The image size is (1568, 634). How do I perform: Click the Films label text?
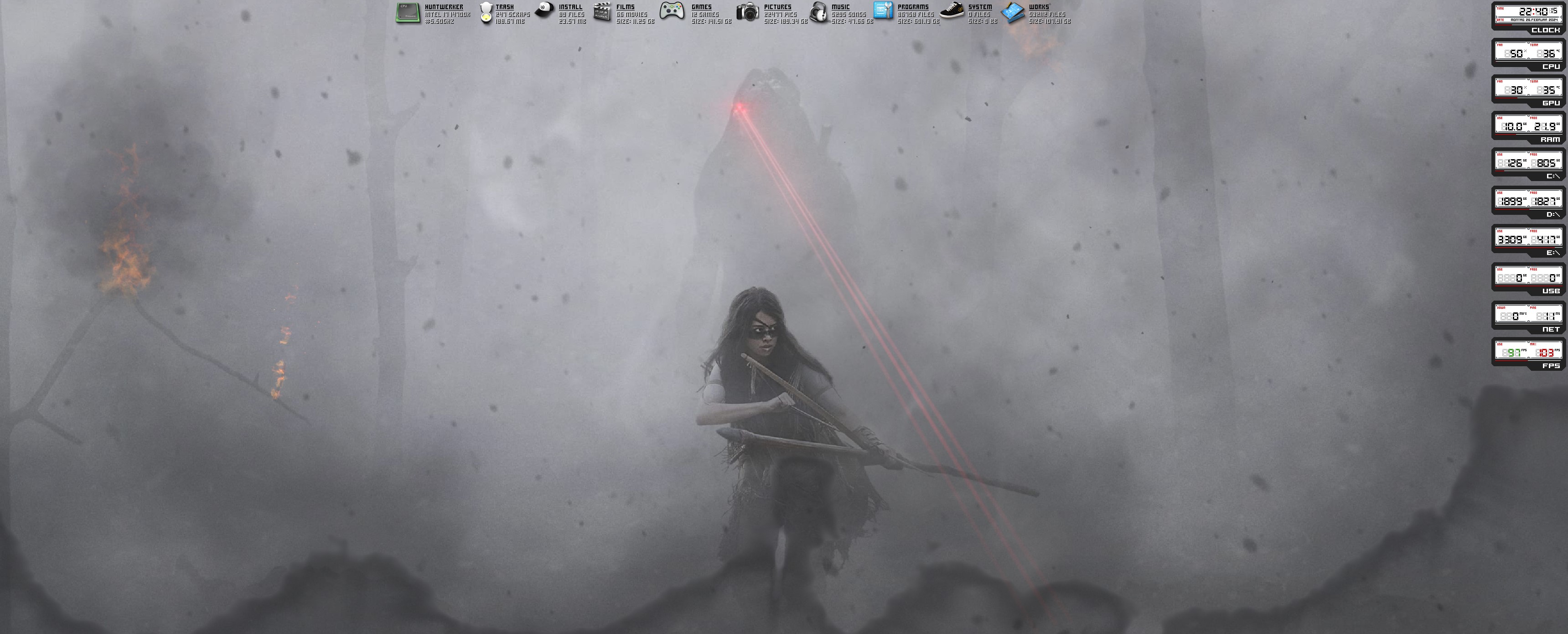coord(625,7)
